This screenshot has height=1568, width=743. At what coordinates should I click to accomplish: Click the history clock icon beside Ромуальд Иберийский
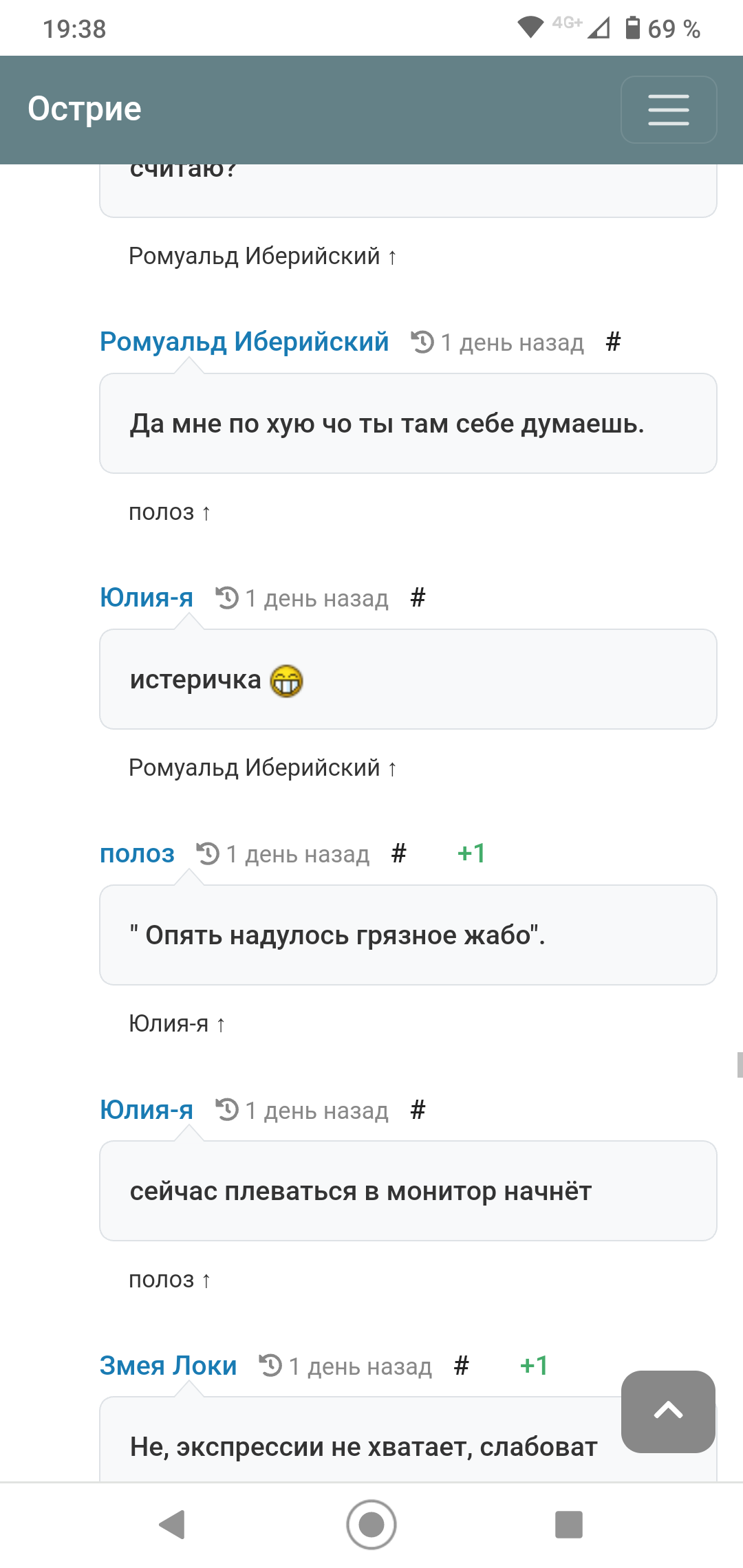click(x=422, y=342)
